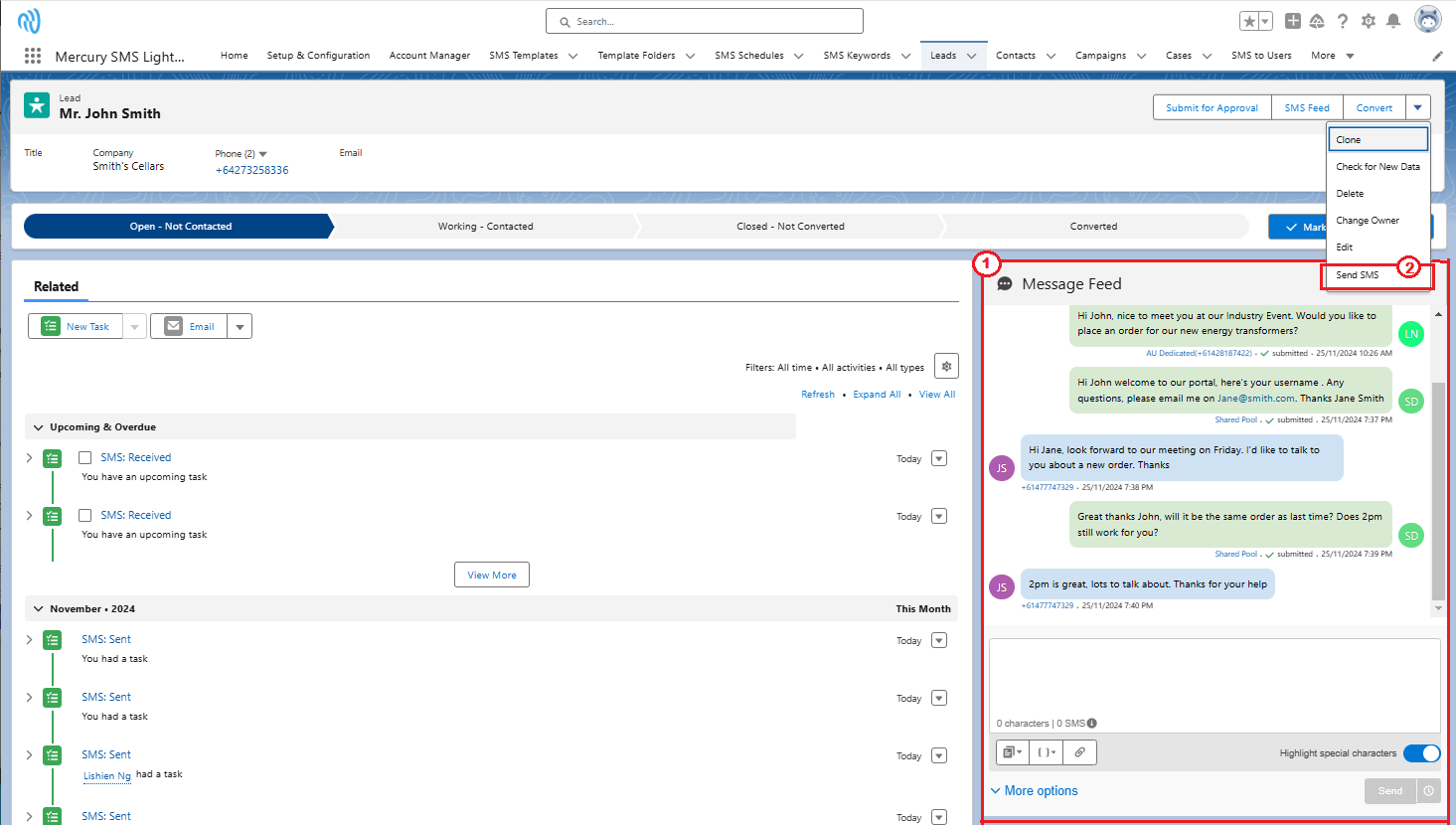The height and width of the screenshot is (825, 1456).
Task: Select Clone from the actions menu
Action: click(x=1377, y=139)
